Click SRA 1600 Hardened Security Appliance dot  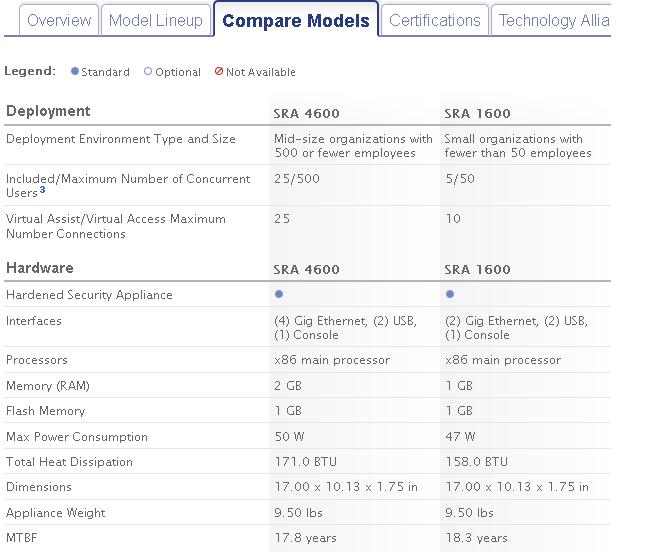pos(450,294)
